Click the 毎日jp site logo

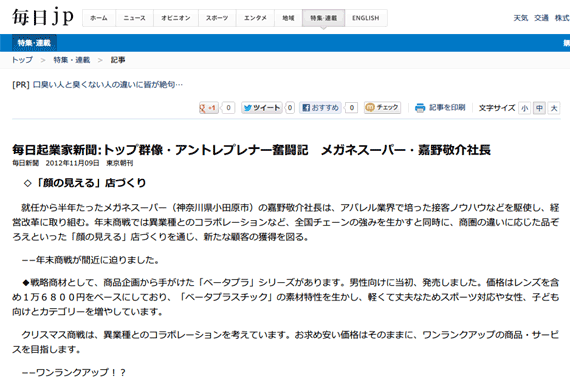(43, 17)
